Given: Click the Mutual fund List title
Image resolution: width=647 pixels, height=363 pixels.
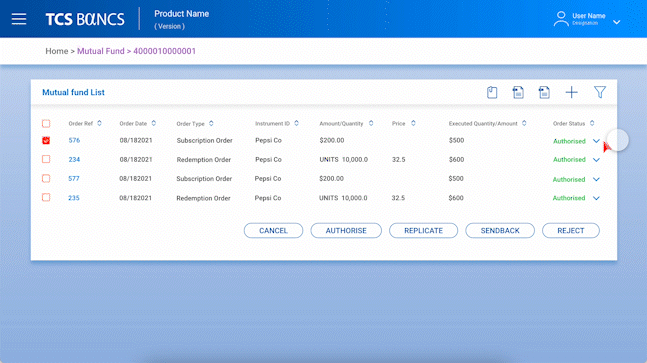Looking at the screenshot, I should [73, 92].
